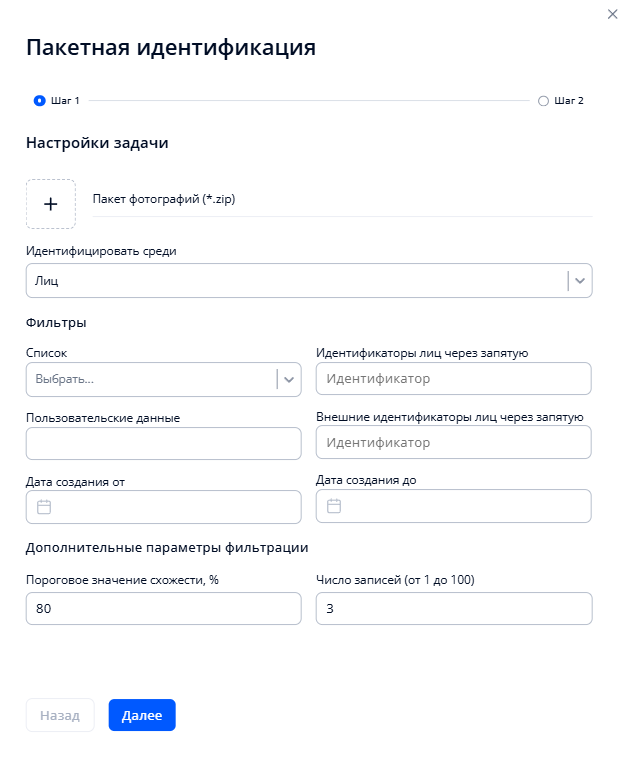Screen dimensions: 629x771
Task: Click the 'Пакет фотографий (*.zip)' label
Action: [x=156, y=199]
